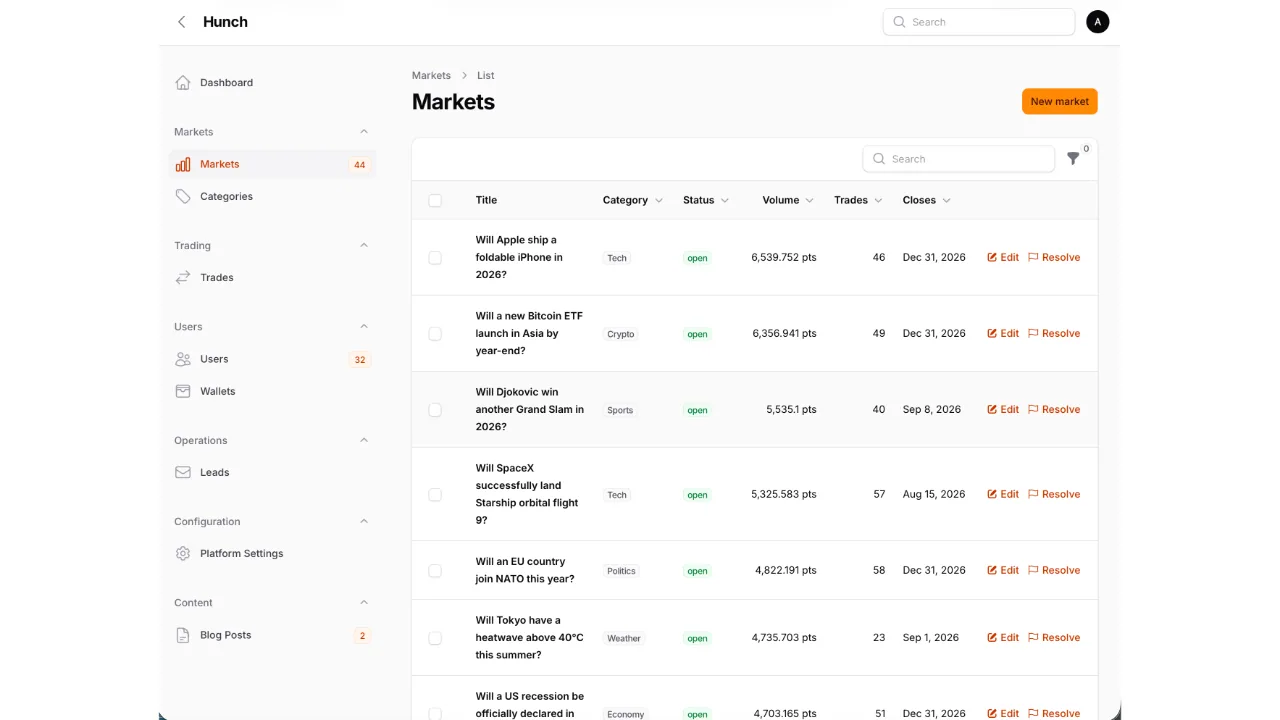Click the Sep 8, 2026 close date
The image size is (1280, 720).
pos(932,410)
